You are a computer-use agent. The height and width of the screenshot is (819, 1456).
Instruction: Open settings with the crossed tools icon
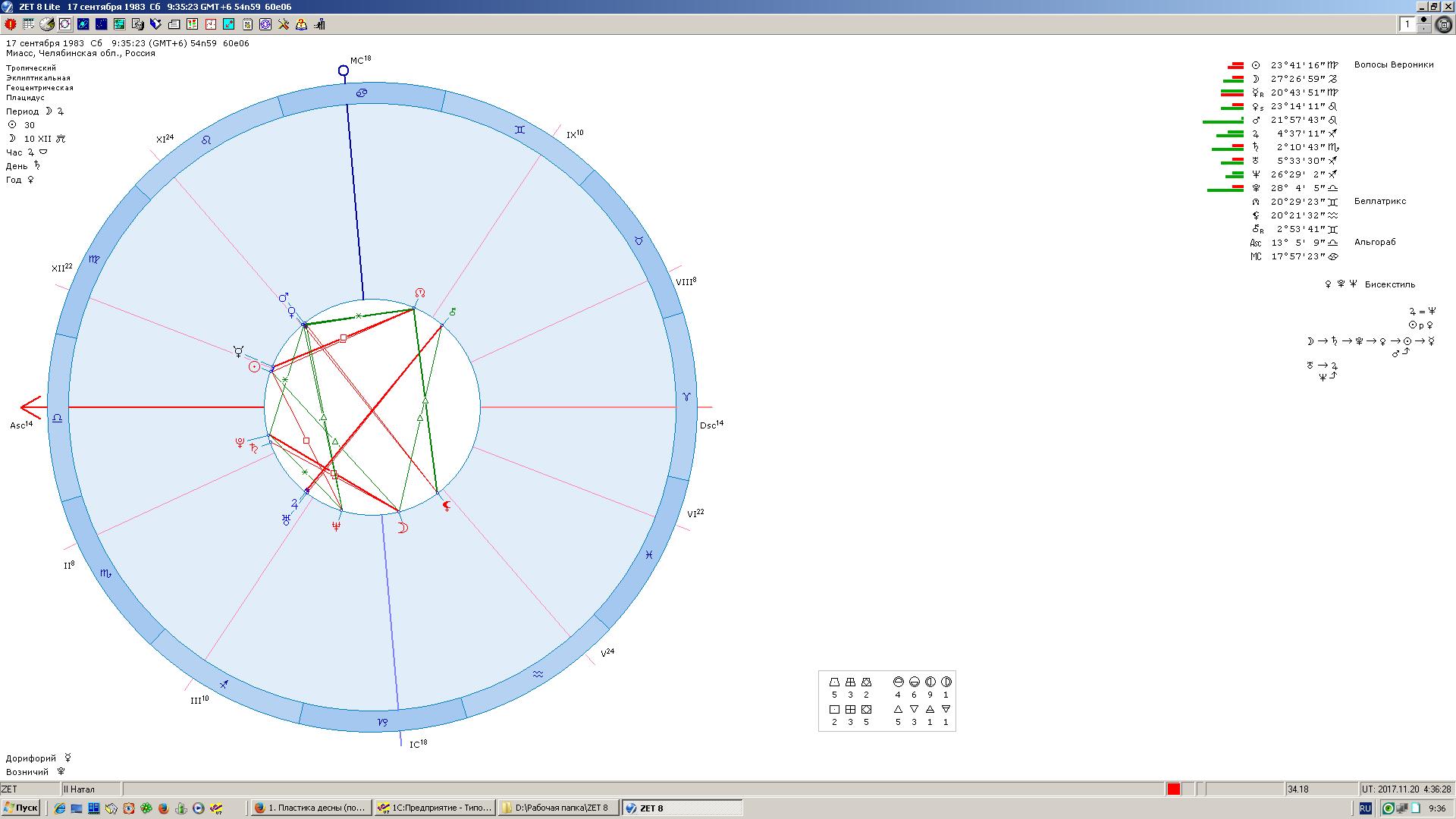coord(284,24)
